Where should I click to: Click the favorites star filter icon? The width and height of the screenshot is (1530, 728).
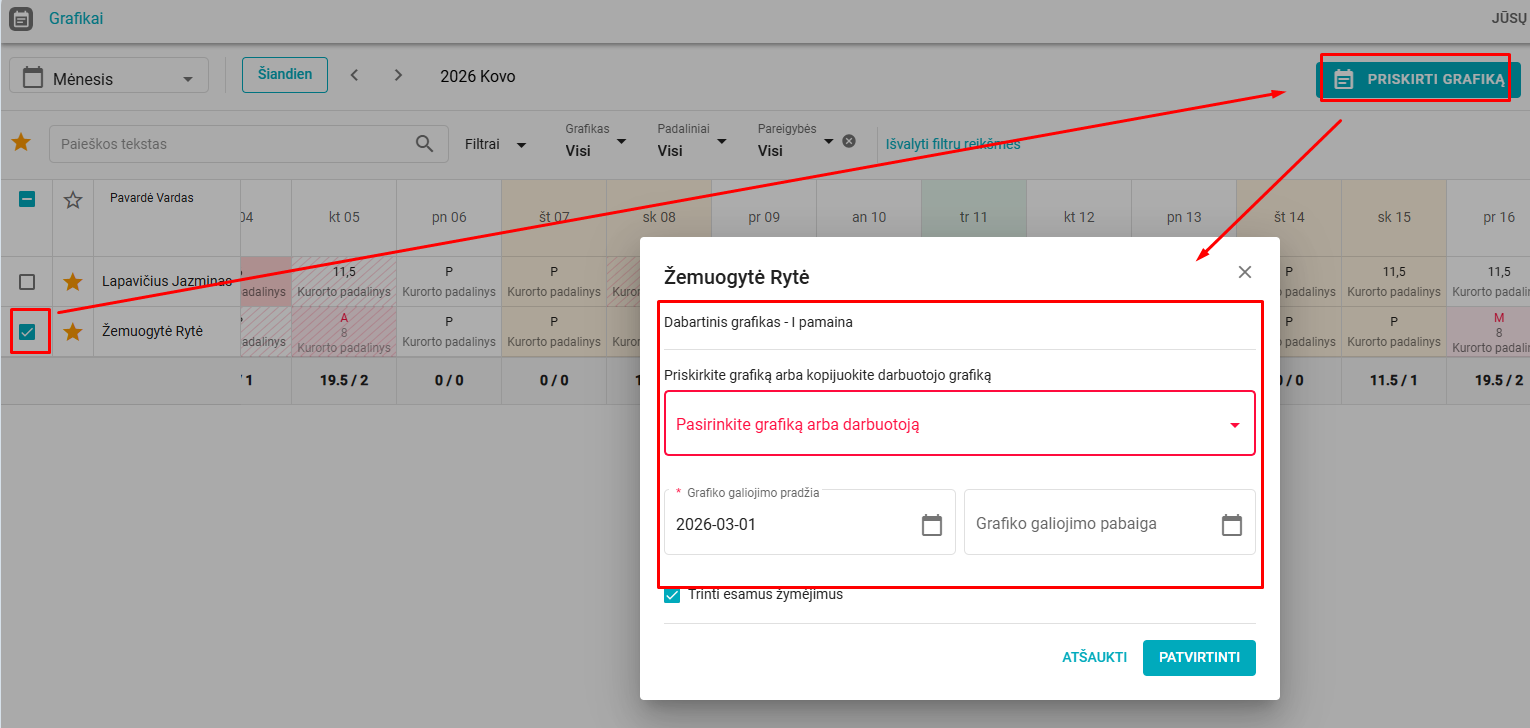click(21, 143)
